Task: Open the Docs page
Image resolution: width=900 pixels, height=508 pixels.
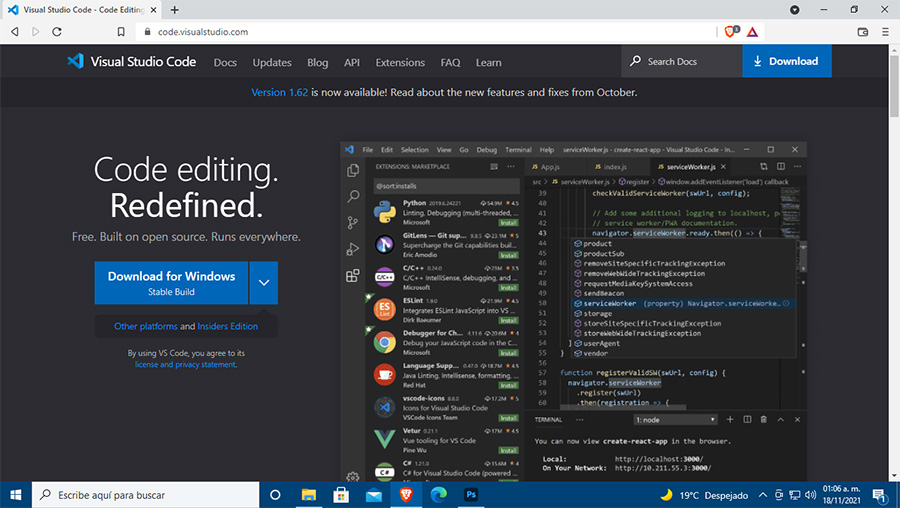Action: pyautogui.click(x=225, y=63)
